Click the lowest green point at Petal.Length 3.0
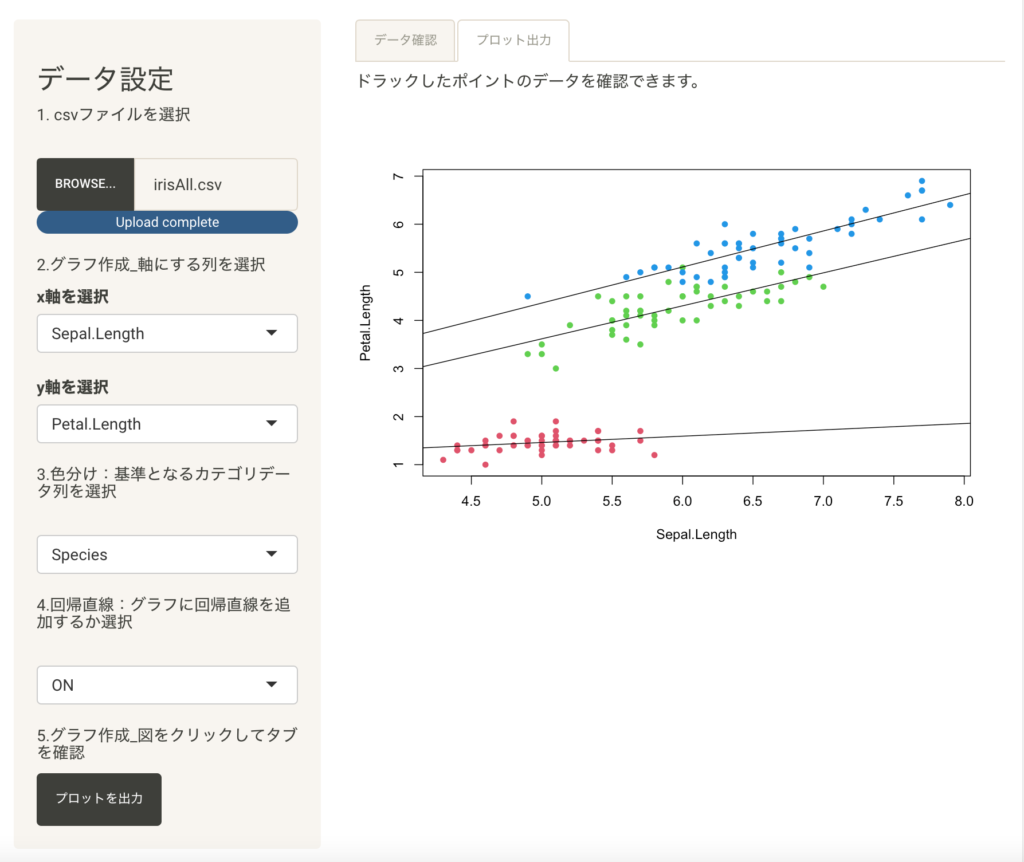The width and height of the screenshot is (1024, 862). click(556, 368)
